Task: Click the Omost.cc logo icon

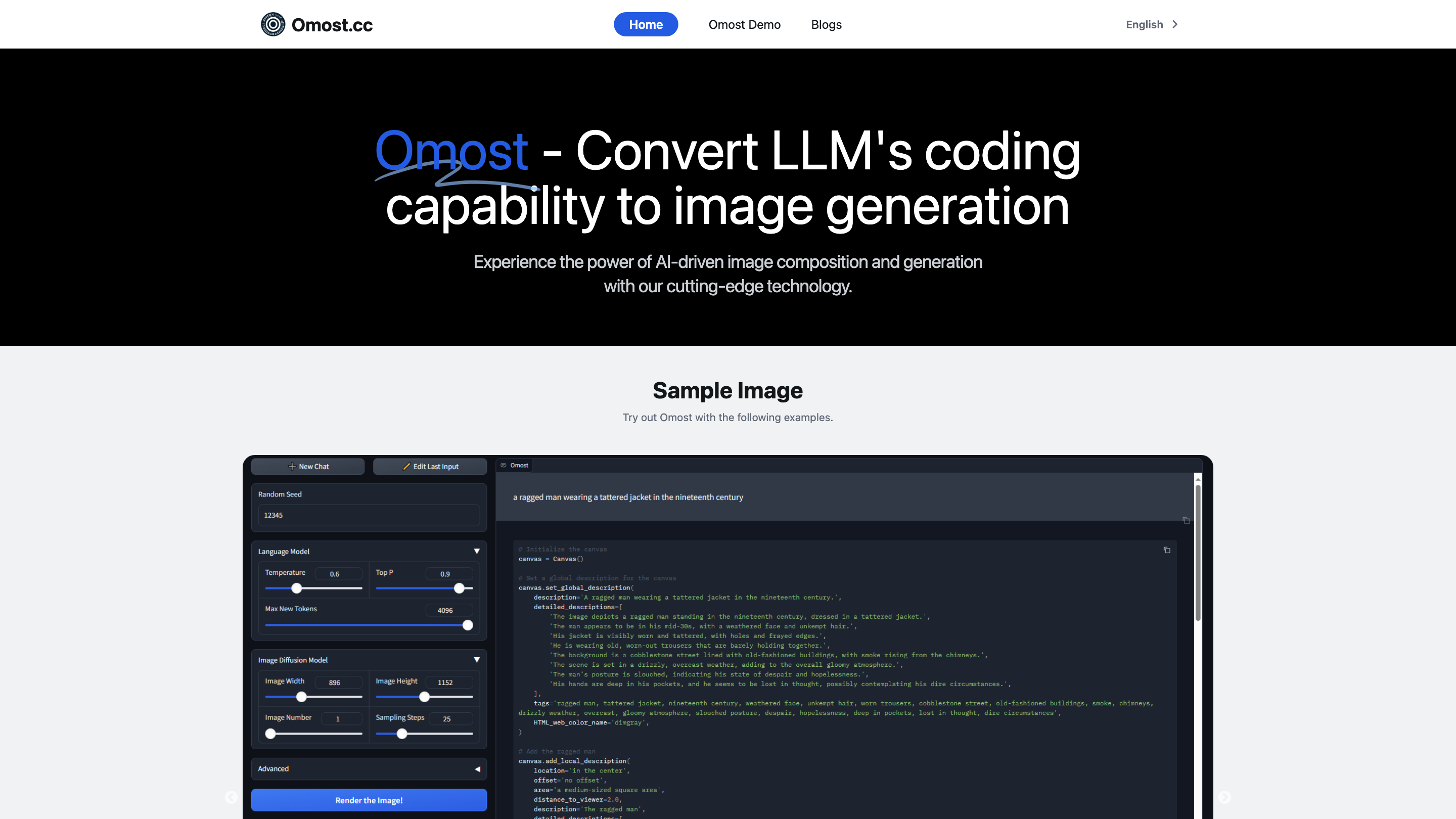Action: 273,24
